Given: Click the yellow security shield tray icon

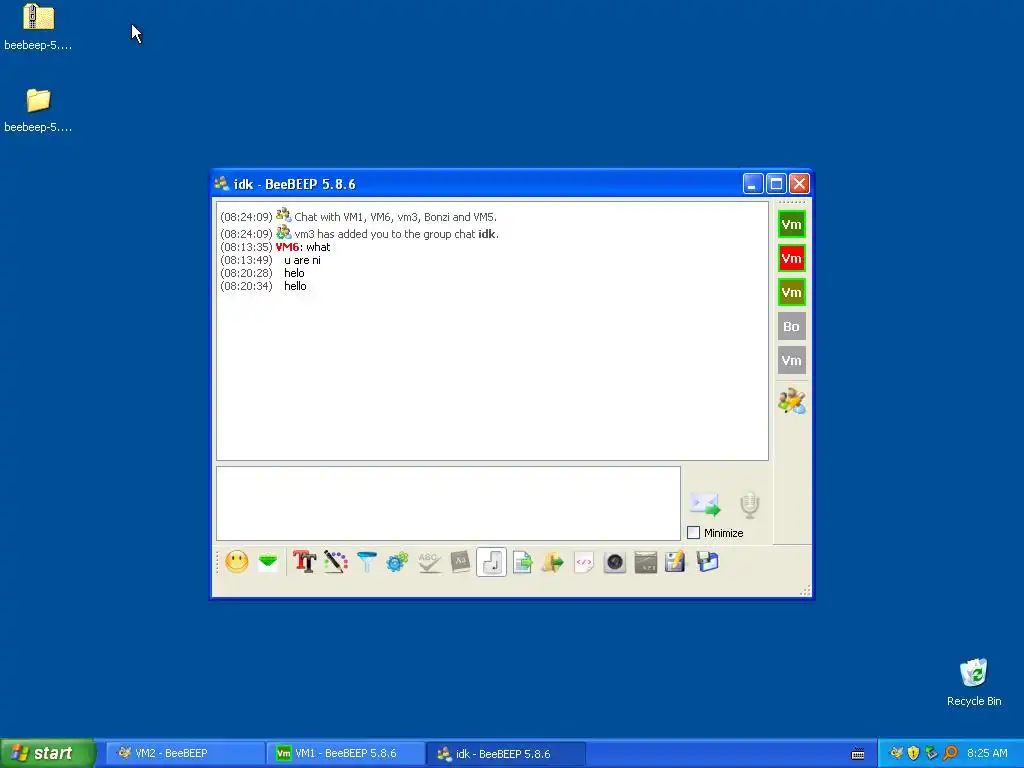Looking at the screenshot, I should (914, 753).
